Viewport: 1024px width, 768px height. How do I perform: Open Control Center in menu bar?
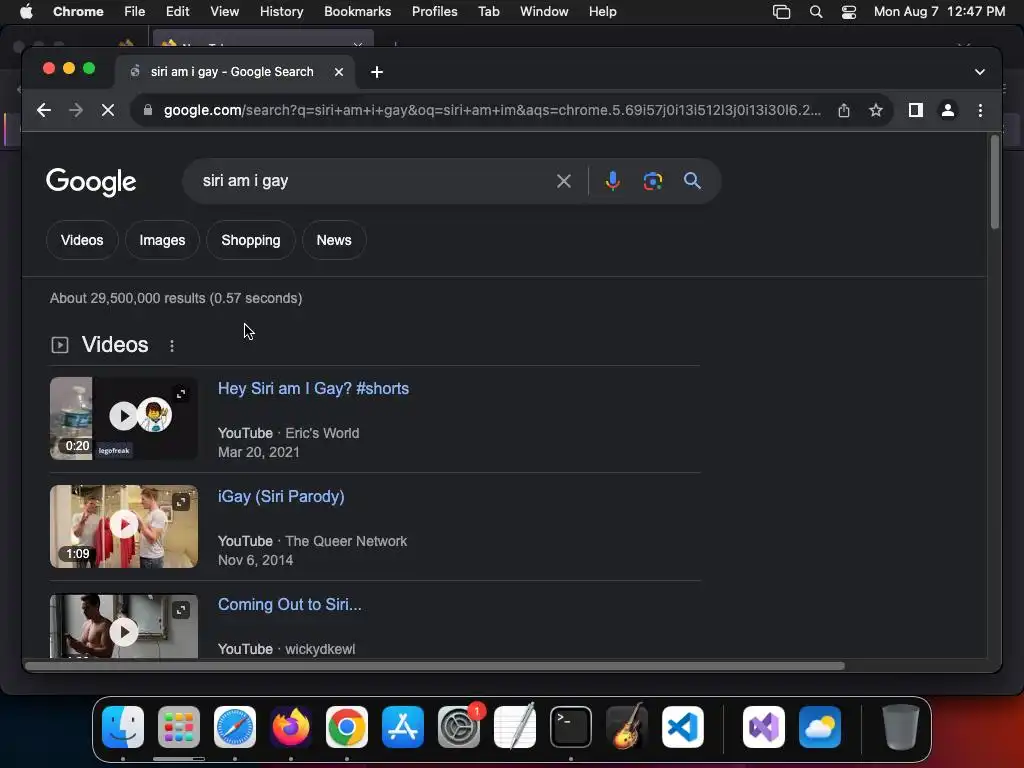pos(848,12)
